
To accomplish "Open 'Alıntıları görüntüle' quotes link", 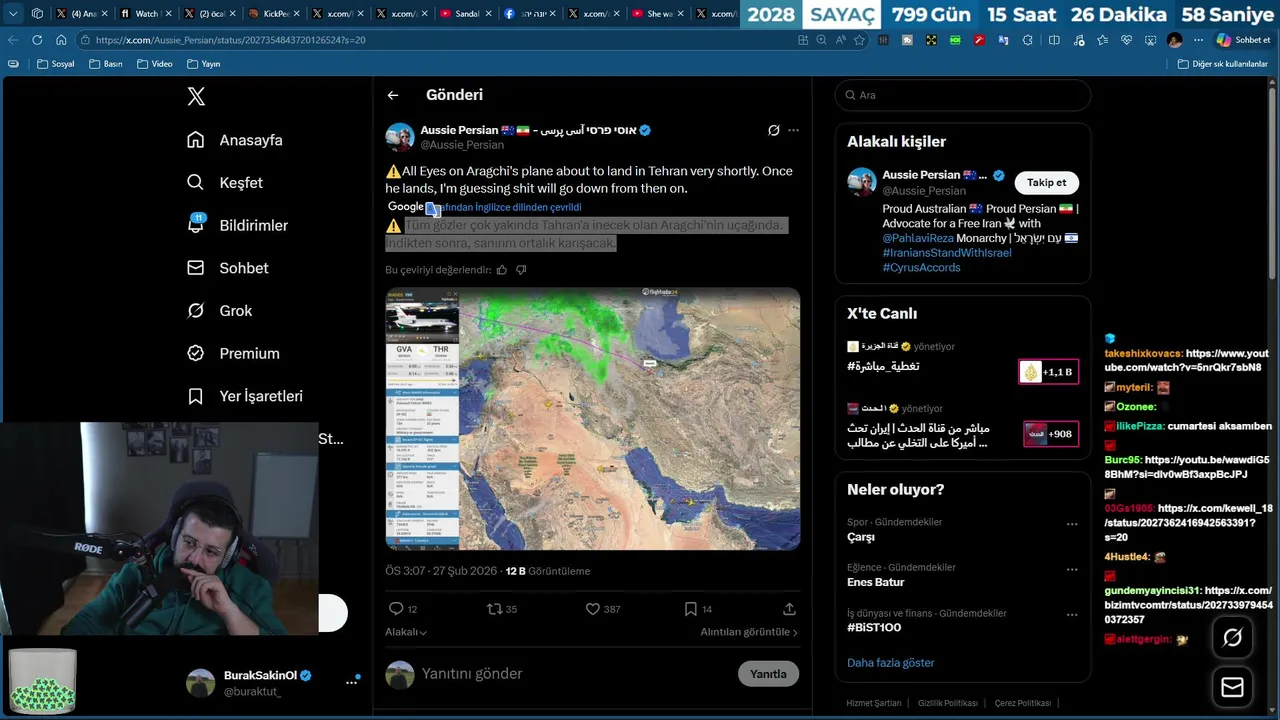I will (x=749, y=632).
